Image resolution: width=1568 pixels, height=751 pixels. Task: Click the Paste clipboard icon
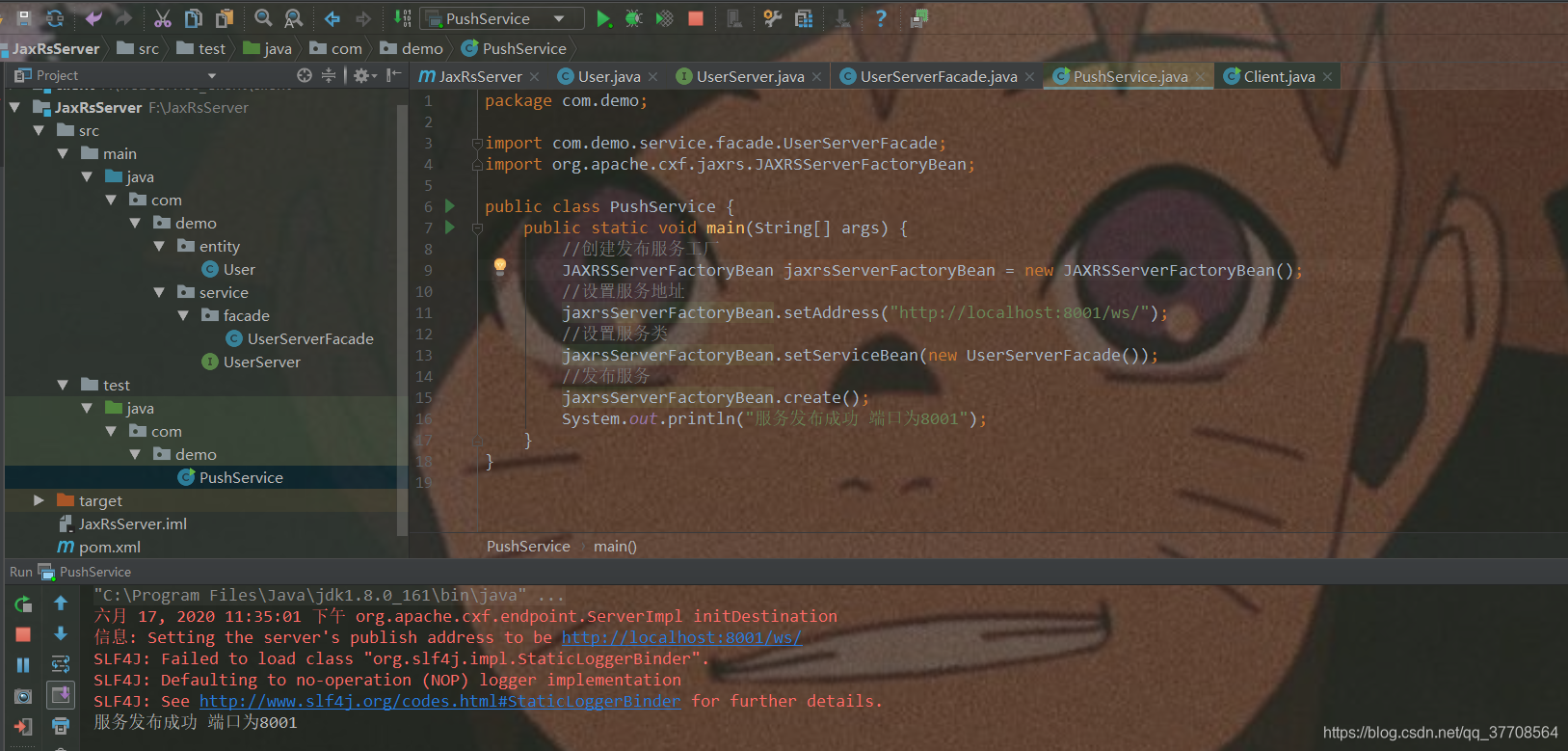coord(225,18)
